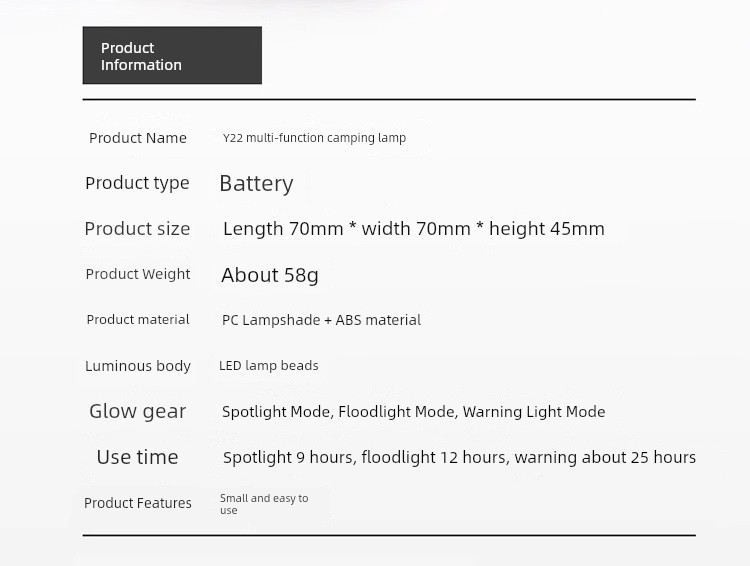
Task: Select the Product Name label
Action: pos(138,138)
